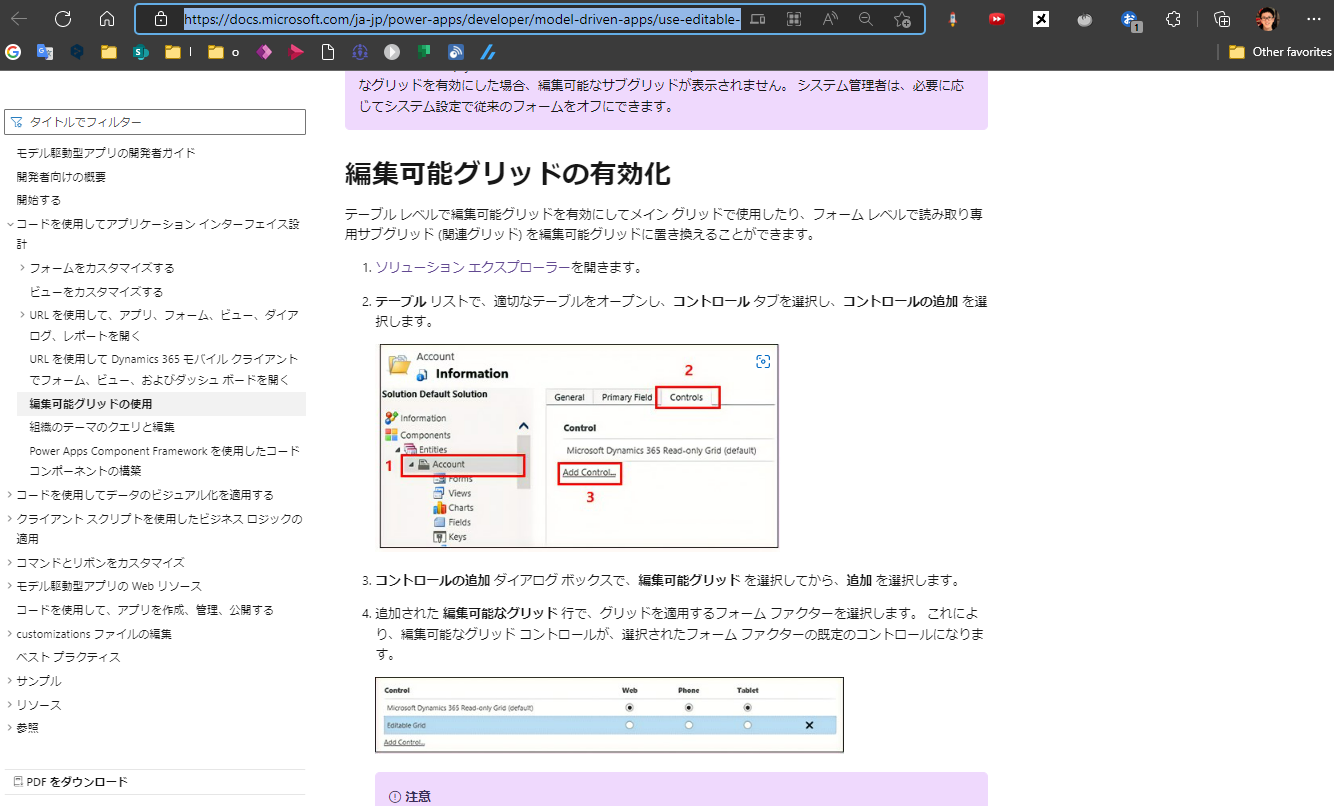Expand クライアント スクリプトを使用したビジネス ロジック node
The image size is (1334, 806).
(10, 519)
